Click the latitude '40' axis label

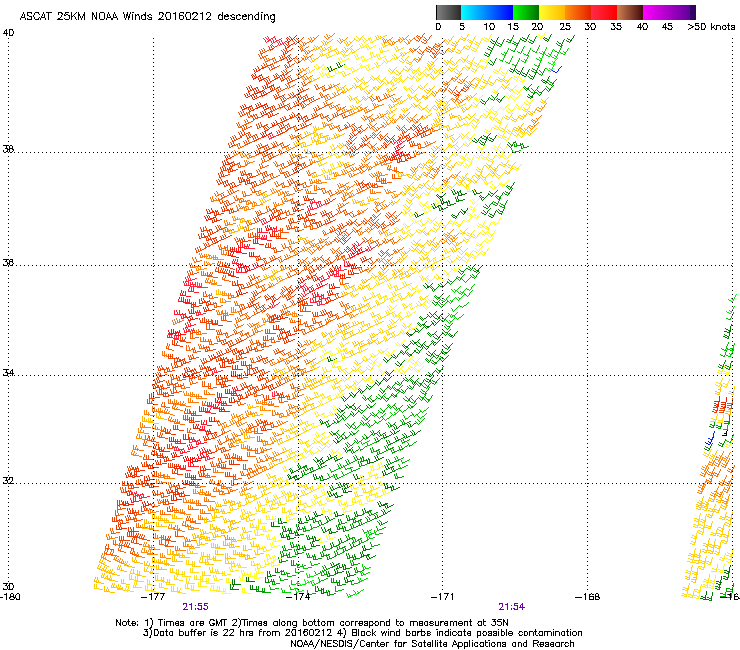click(x=8, y=33)
